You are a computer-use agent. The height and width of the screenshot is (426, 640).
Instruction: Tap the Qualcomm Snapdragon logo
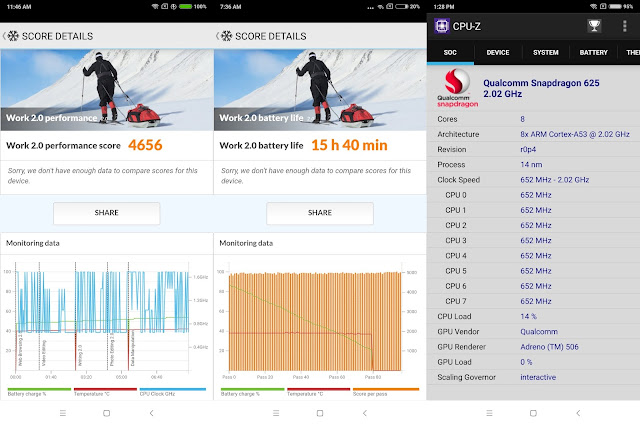click(x=457, y=88)
